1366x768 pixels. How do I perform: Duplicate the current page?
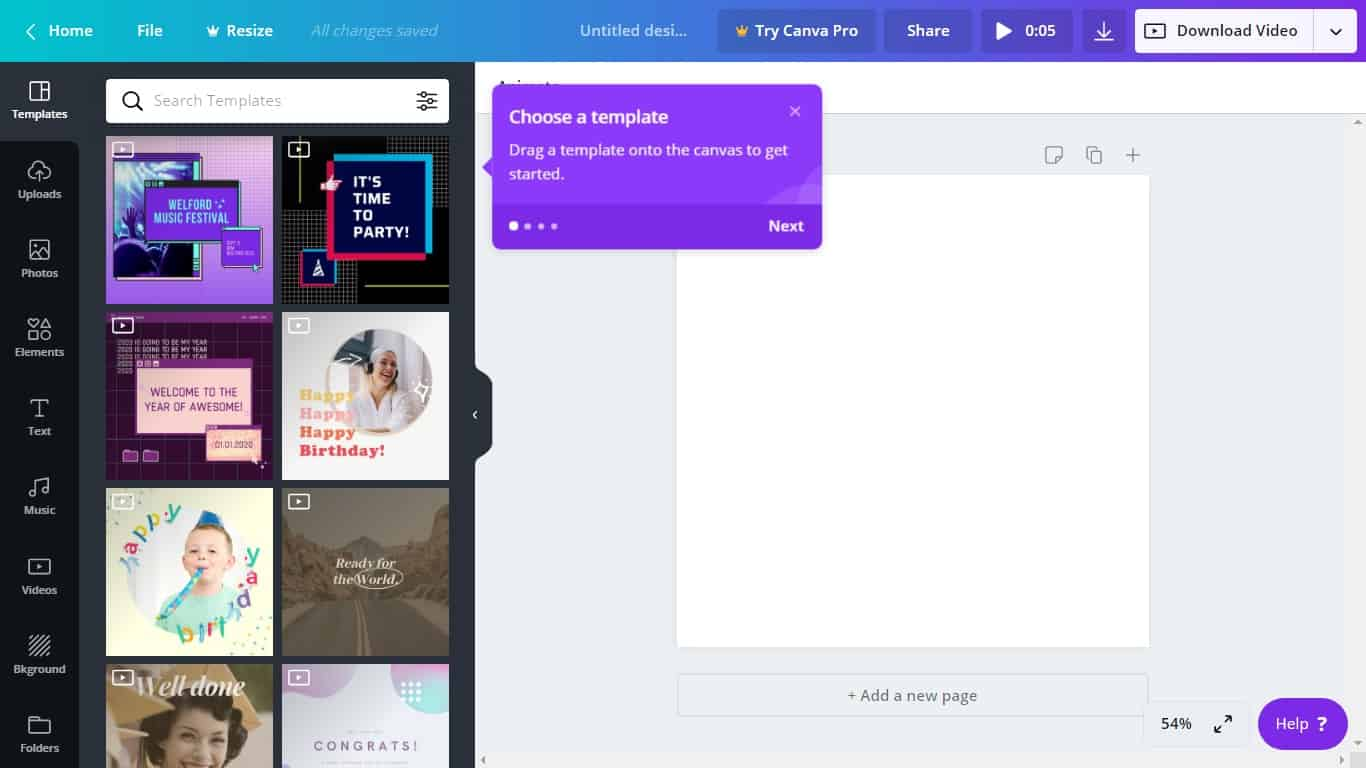1093,155
